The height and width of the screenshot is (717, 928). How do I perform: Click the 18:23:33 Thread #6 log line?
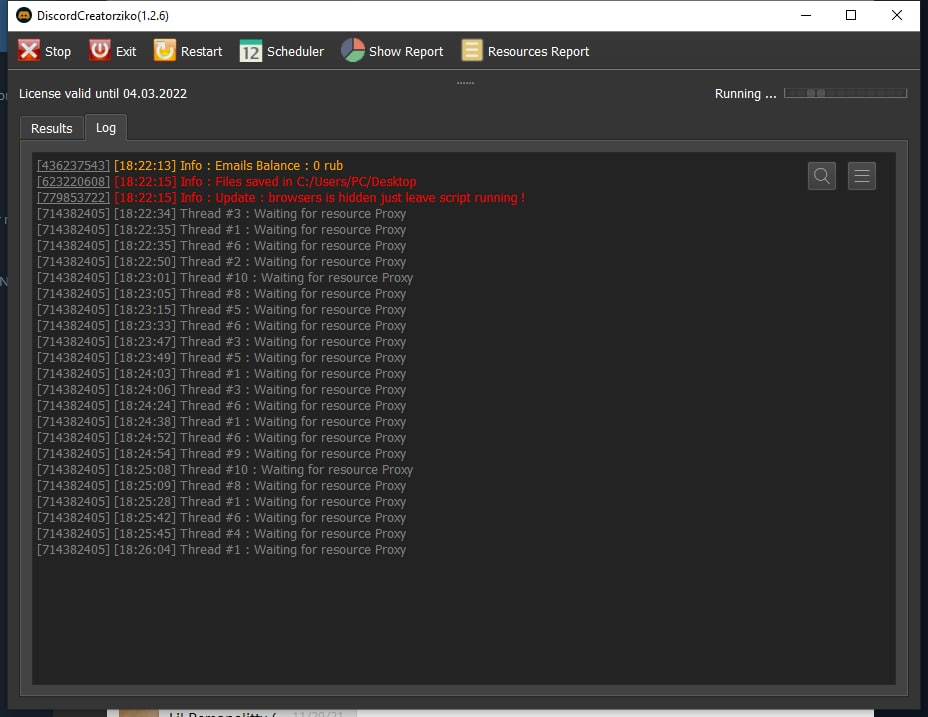tap(221, 326)
